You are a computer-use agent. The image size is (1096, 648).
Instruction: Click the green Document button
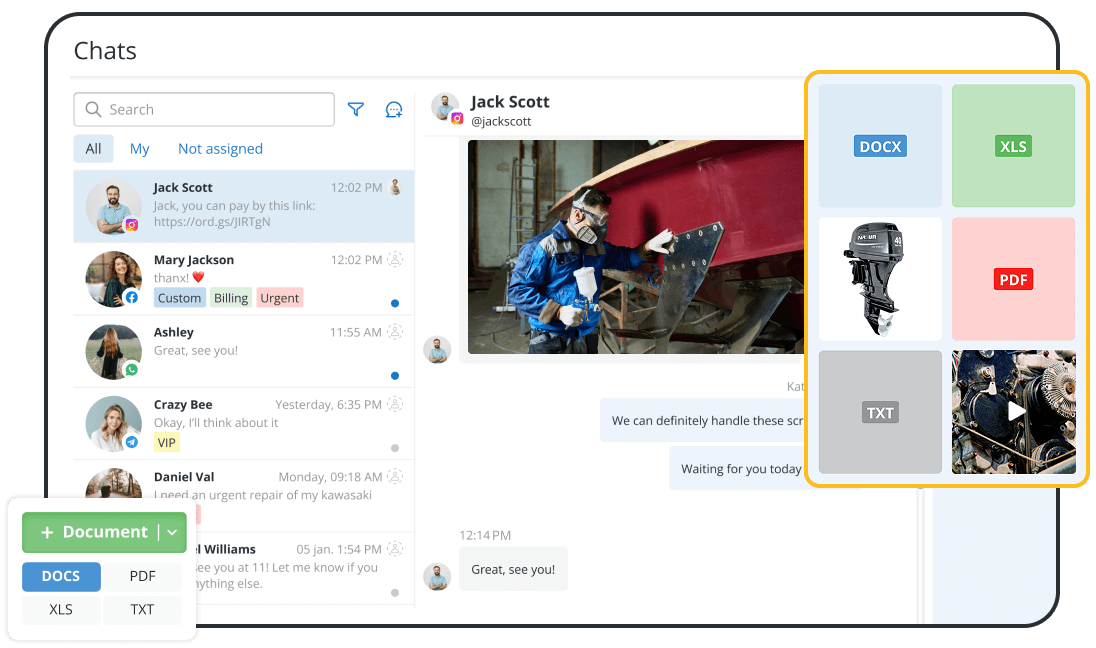click(95, 532)
